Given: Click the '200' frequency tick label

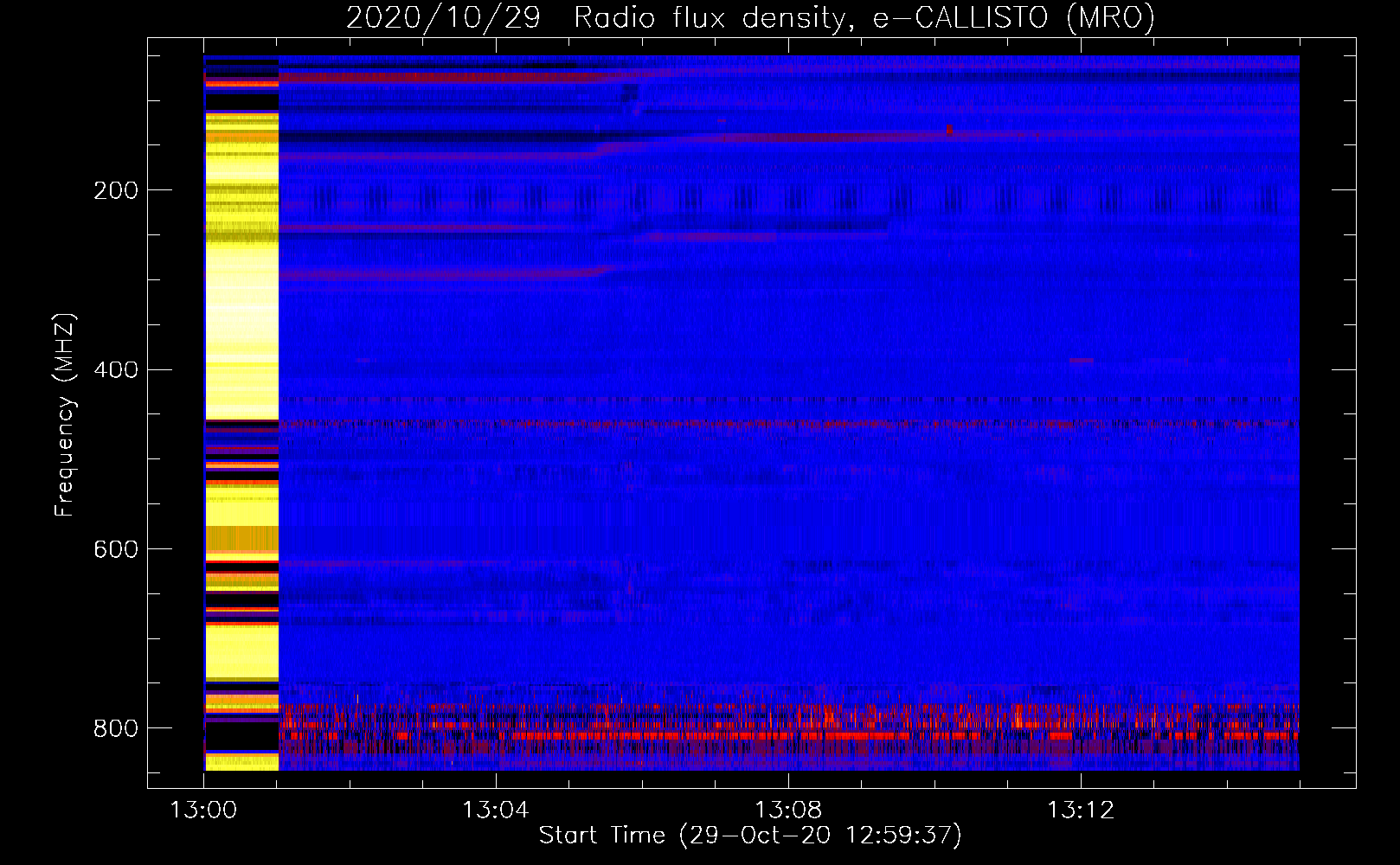Looking at the screenshot, I should (115, 190).
